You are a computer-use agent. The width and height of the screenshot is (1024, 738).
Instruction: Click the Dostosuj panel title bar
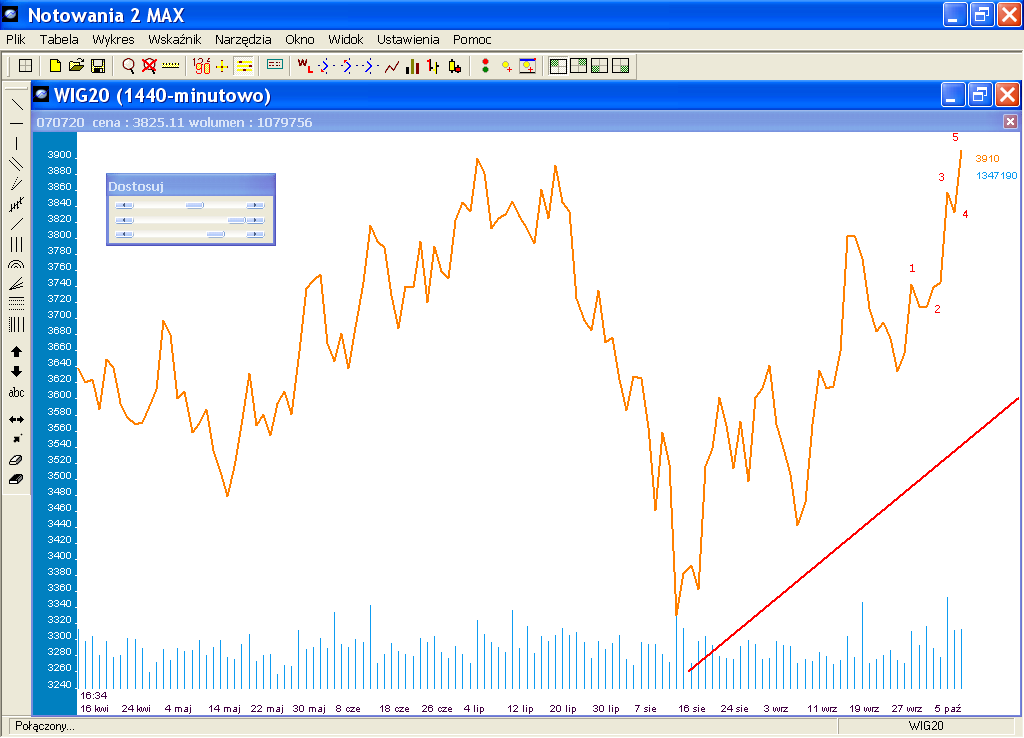191,186
